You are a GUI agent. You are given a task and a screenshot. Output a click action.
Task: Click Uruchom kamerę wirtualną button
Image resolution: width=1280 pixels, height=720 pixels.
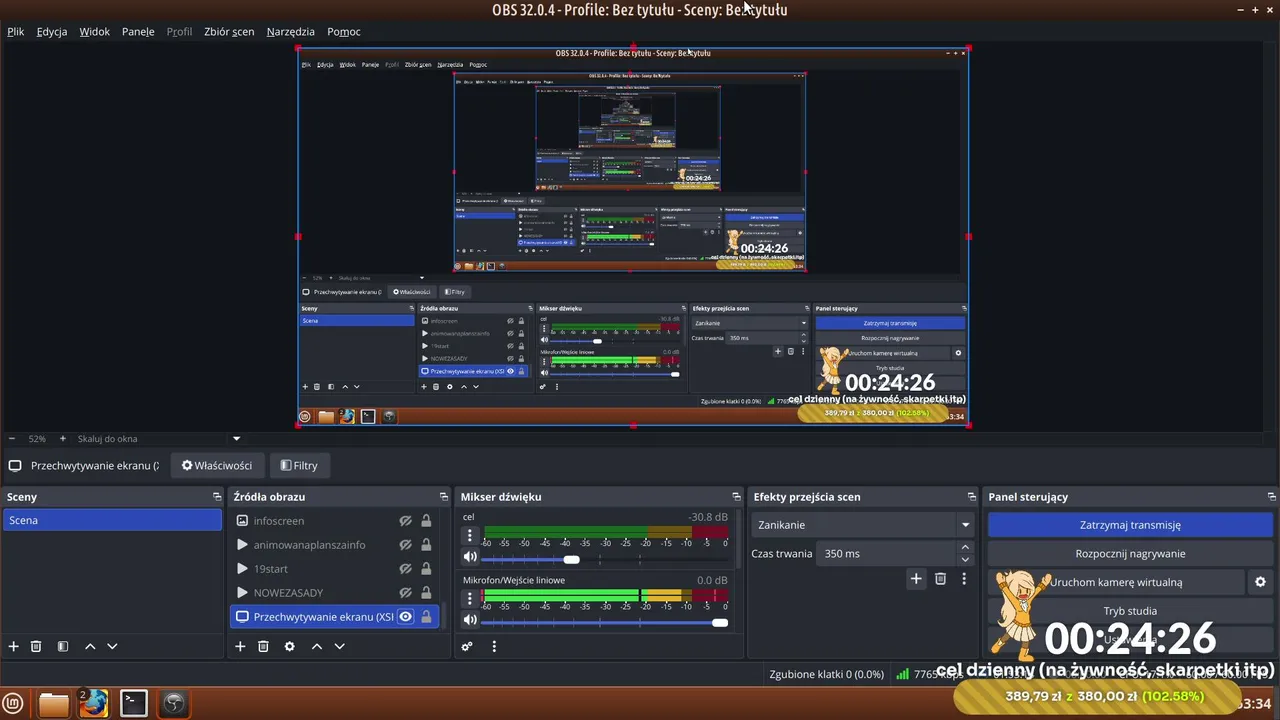(x=1116, y=582)
